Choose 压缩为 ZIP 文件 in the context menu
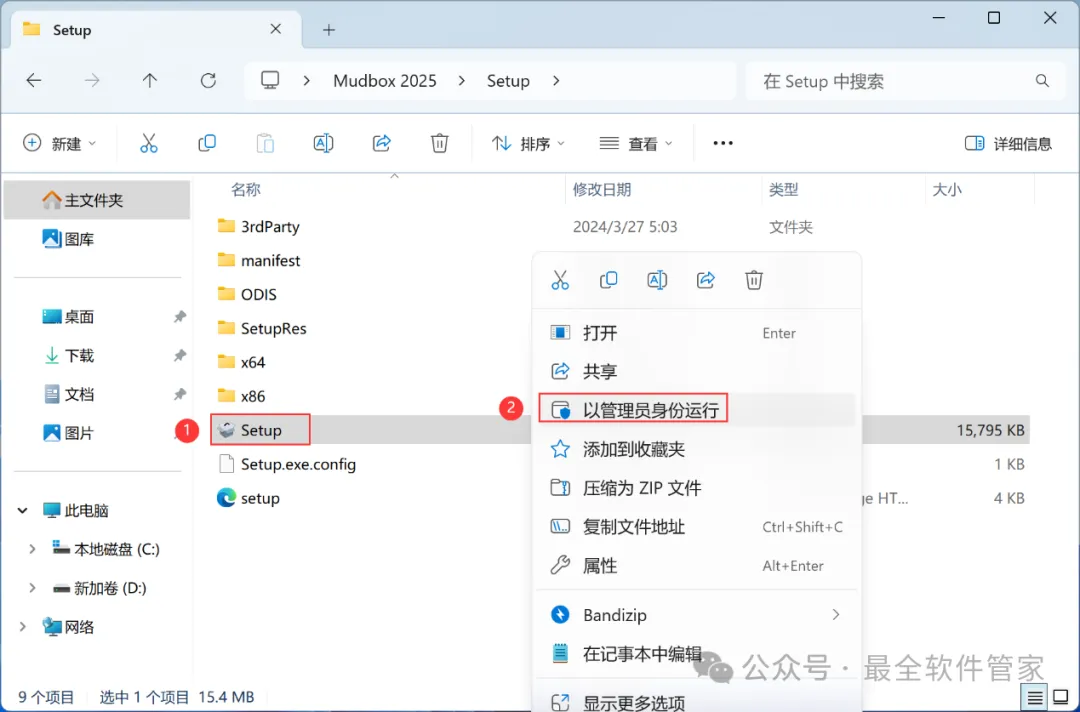Image resolution: width=1080 pixels, height=712 pixels. 696,488
